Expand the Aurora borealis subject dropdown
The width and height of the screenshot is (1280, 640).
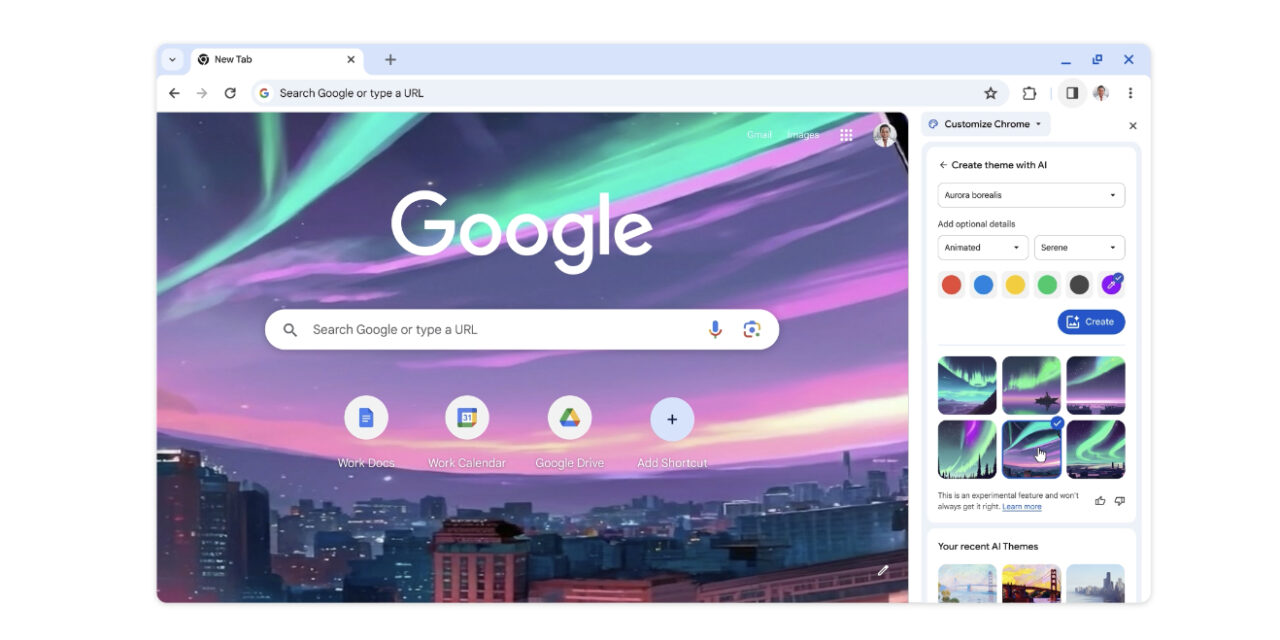coord(1031,195)
